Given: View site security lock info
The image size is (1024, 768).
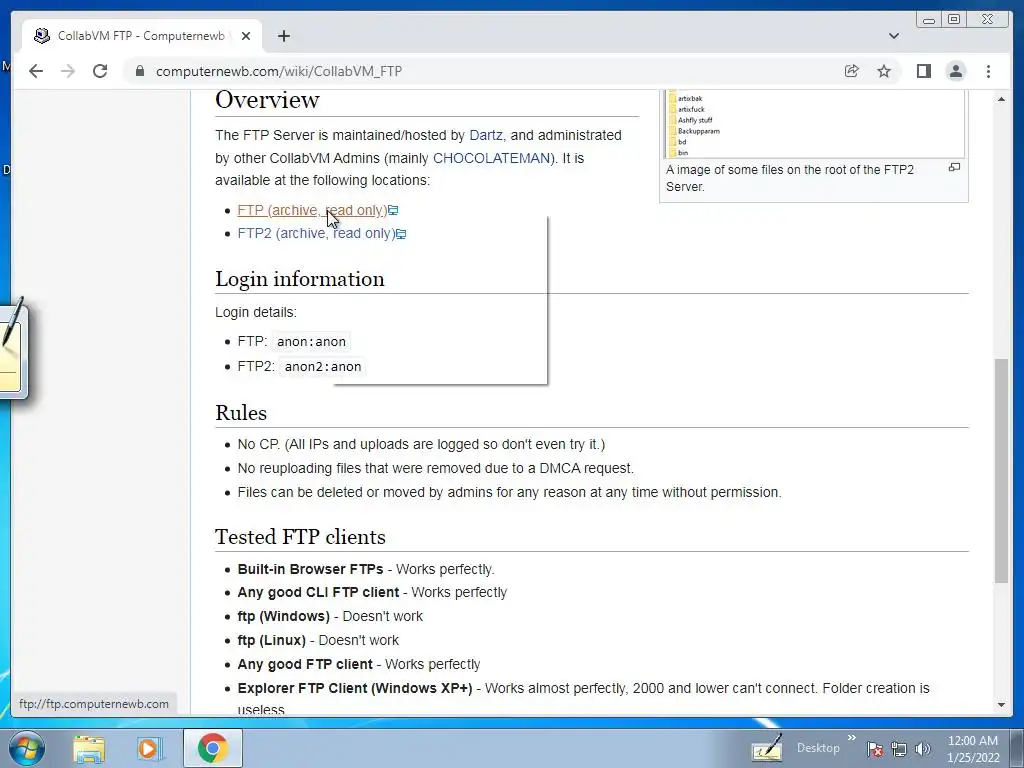Looking at the screenshot, I should tap(139, 71).
